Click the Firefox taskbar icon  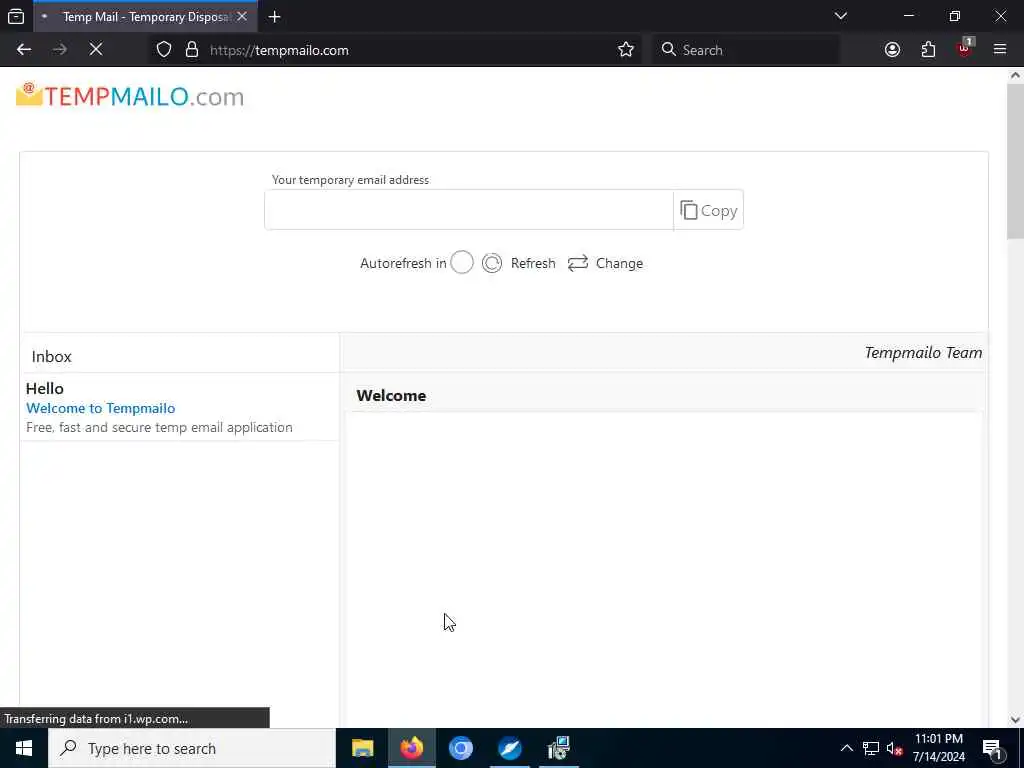tap(411, 748)
